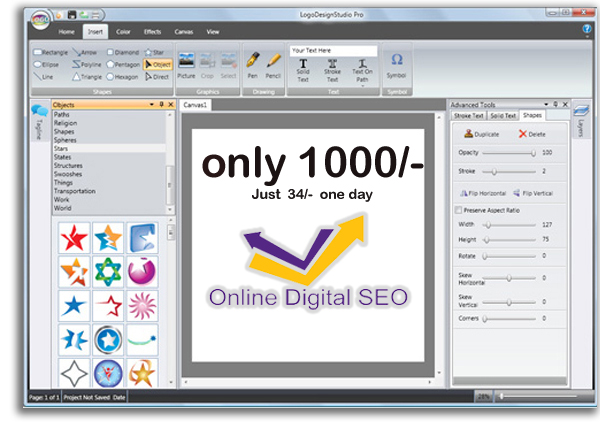This screenshot has height=425, width=600.
Task: Choose the Pen drawing tool
Action: pos(253,65)
